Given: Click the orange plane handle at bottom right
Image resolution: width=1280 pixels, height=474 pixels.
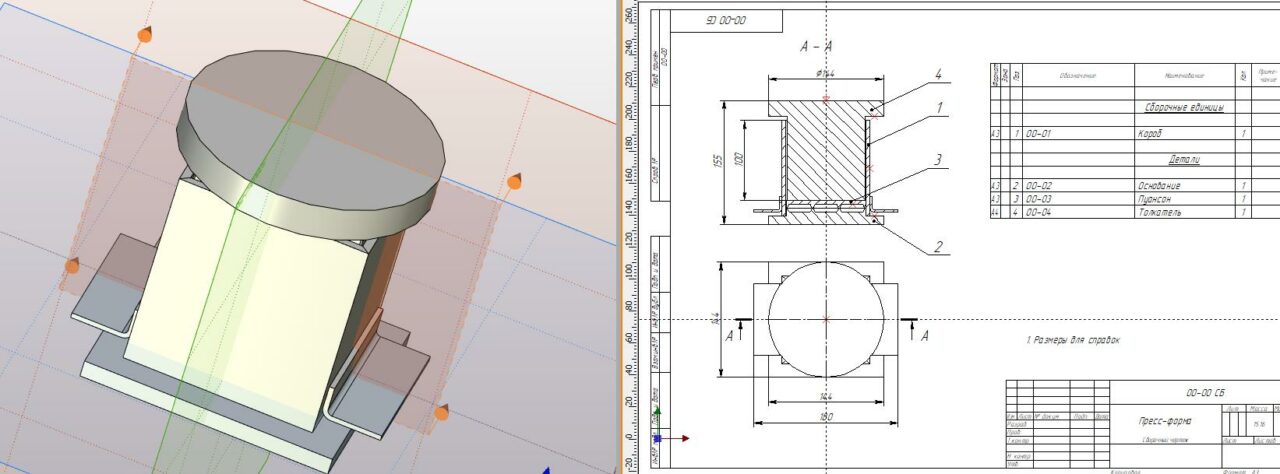Looking at the screenshot, I should pyautogui.click(x=441, y=412).
